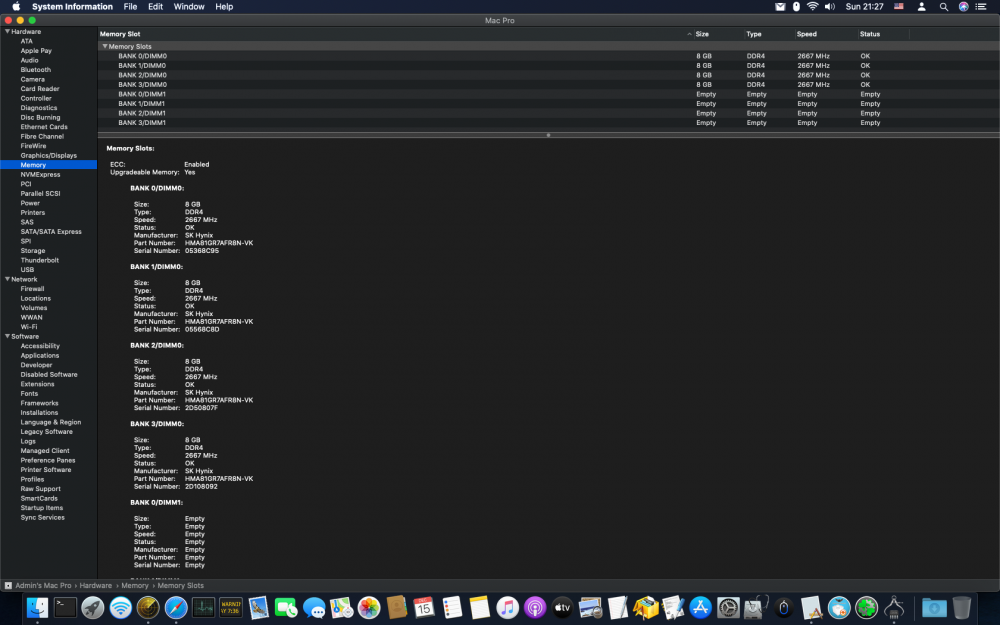Open Spotlight search in menu bar
The image size is (1000, 625).
[x=943, y=6]
